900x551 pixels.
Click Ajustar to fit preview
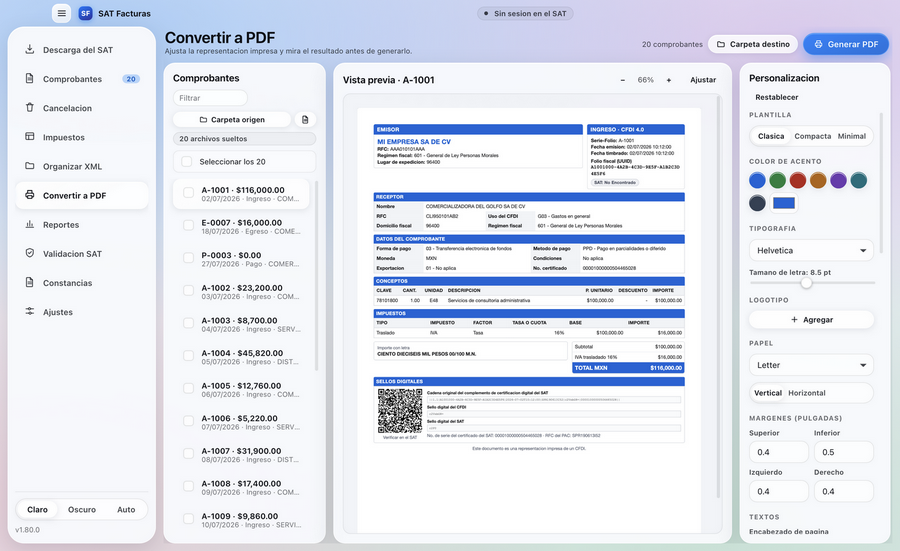[x=703, y=80]
